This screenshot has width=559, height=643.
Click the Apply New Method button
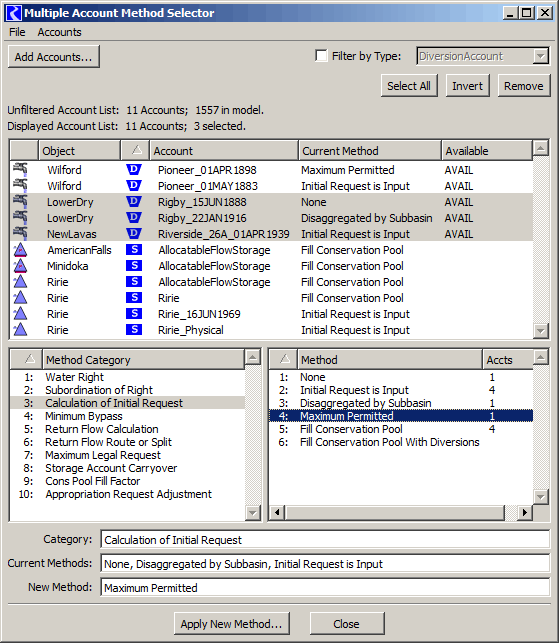point(232,624)
